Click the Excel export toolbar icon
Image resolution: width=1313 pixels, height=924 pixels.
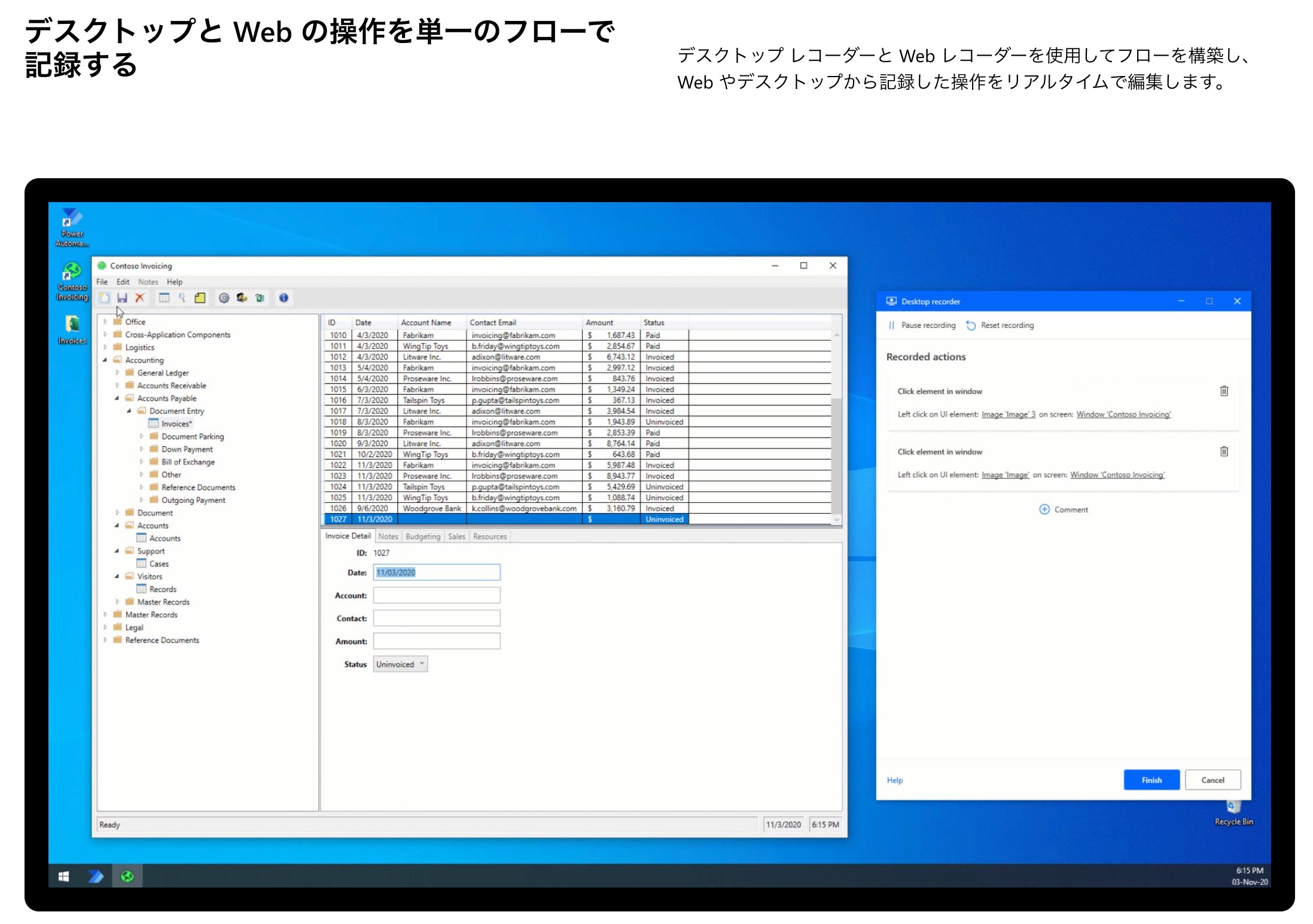[x=260, y=298]
